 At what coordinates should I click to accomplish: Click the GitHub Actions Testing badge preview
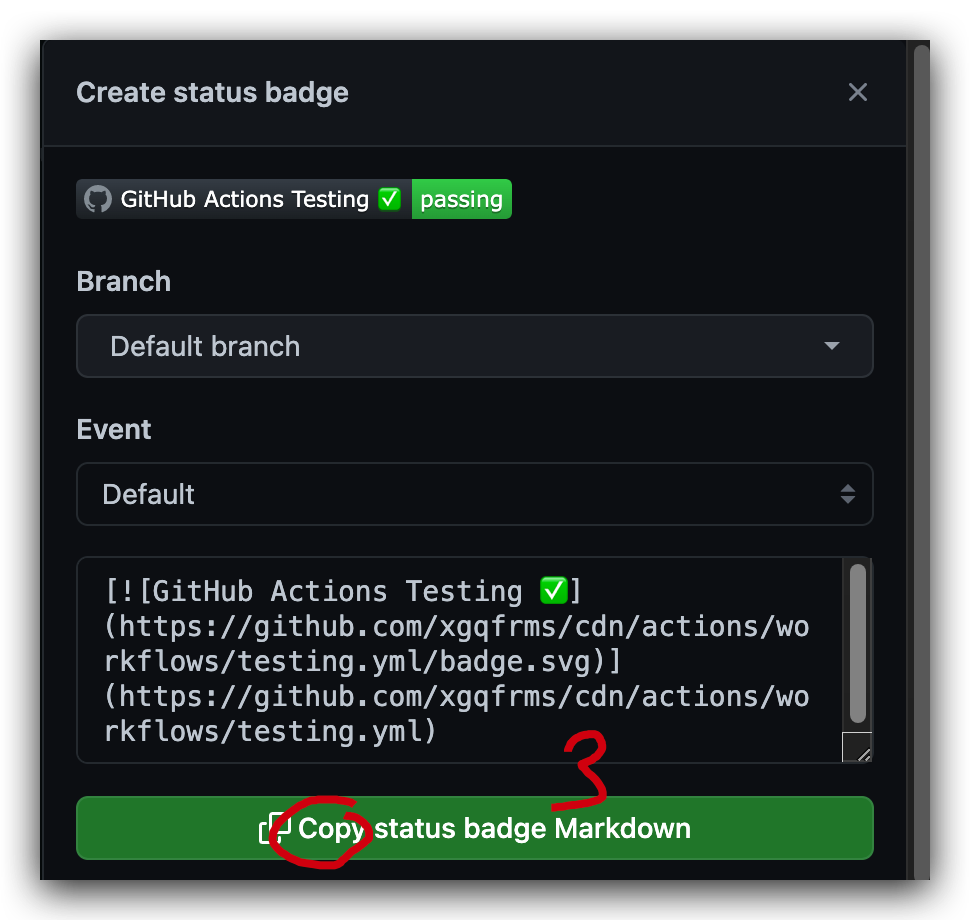(294, 199)
